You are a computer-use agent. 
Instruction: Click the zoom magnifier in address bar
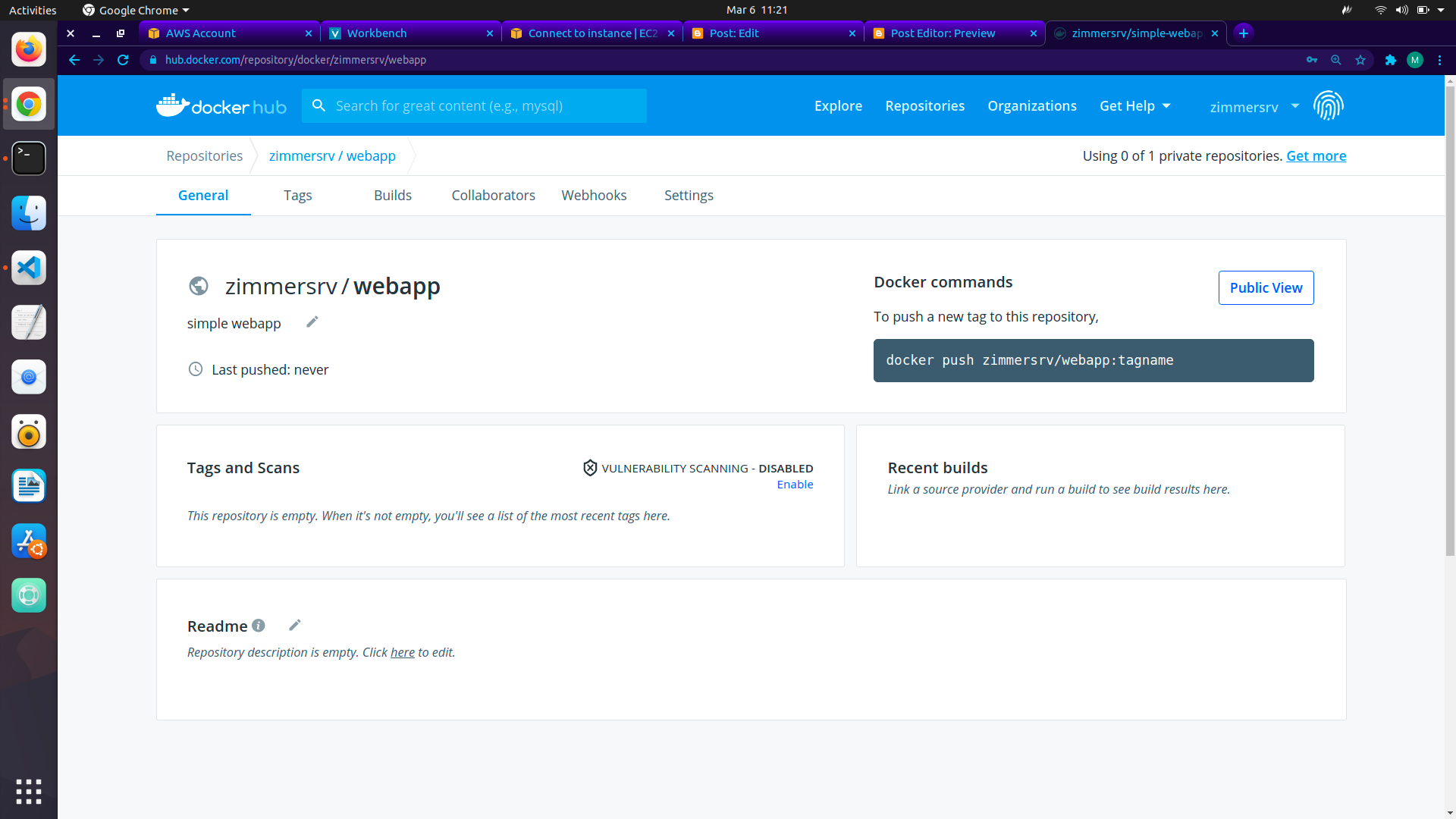(x=1336, y=60)
